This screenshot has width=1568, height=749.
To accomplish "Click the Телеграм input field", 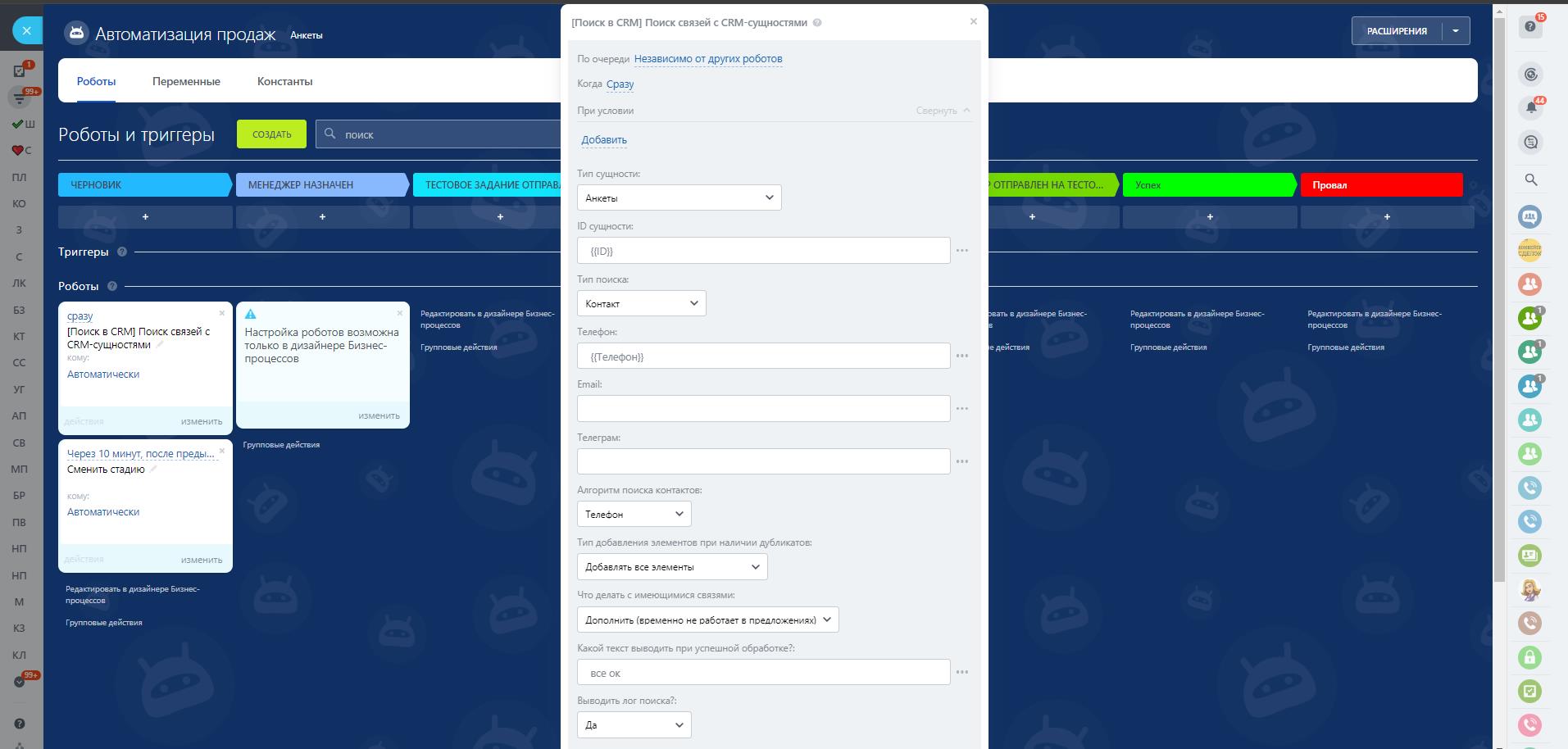I will pos(763,461).
